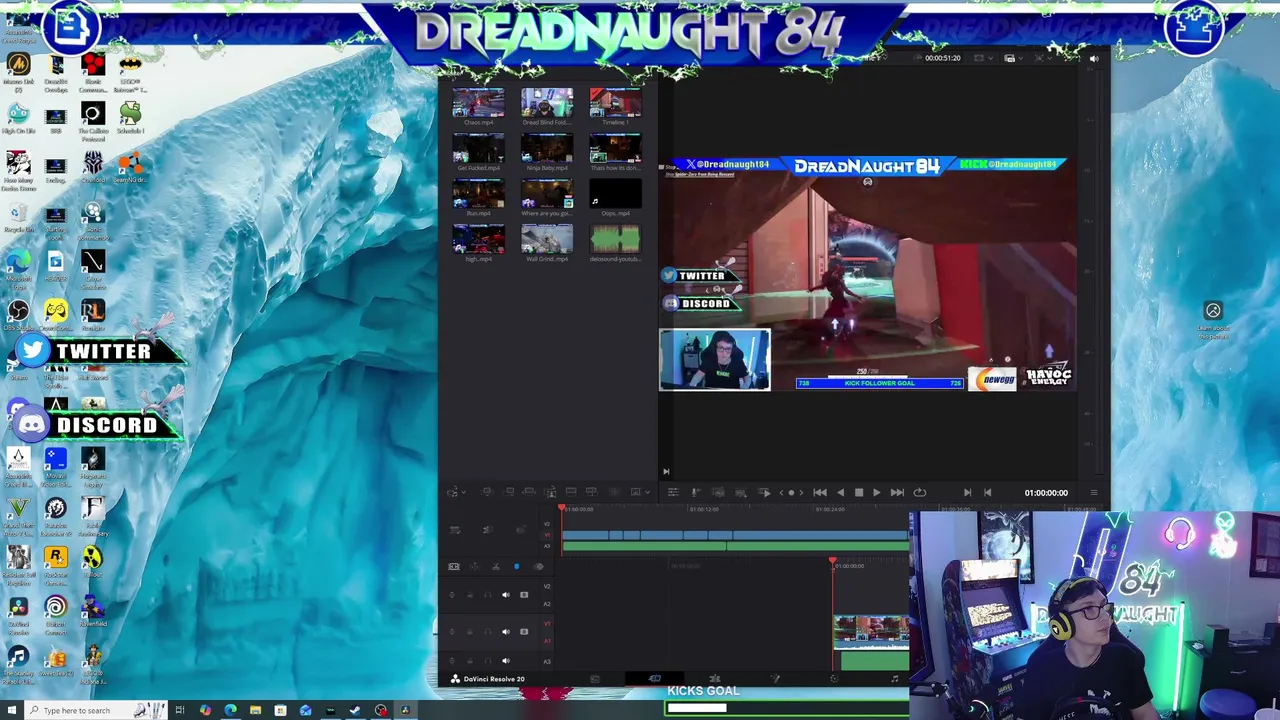Viewport: 1280px width, 720px height.
Task: Open the Chaos.mp4 clip thumbnail
Action: click(x=478, y=103)
